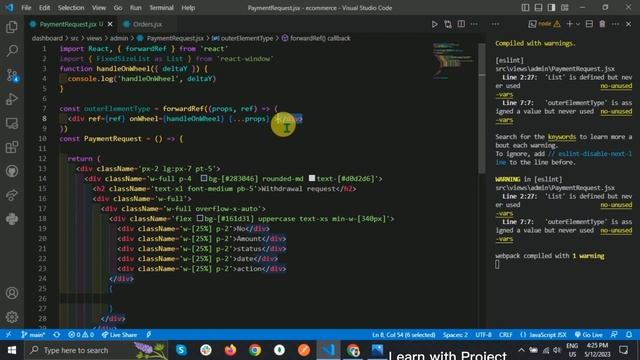Screen dimensions: 640x360
Task: Expand the 'views' breadcrumb
Action: point(94,38)
